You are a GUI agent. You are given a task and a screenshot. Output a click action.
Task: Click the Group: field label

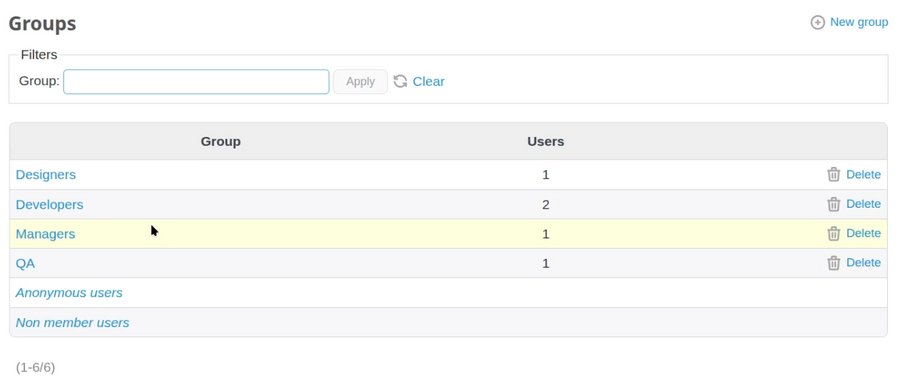39,81
